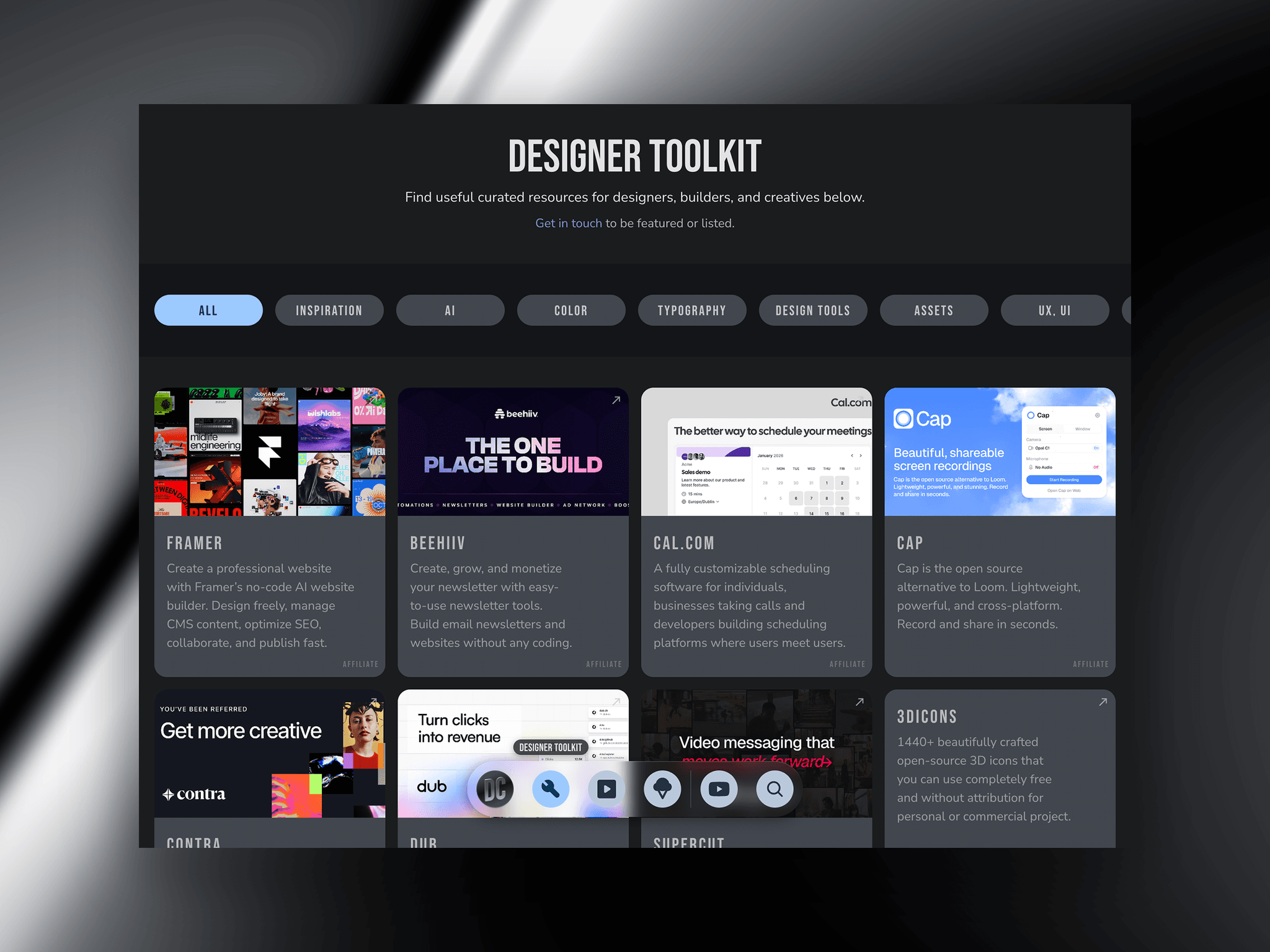
Task: Click 'Beautiful, shareable screen recordings' text
Action: click(949, 459)
